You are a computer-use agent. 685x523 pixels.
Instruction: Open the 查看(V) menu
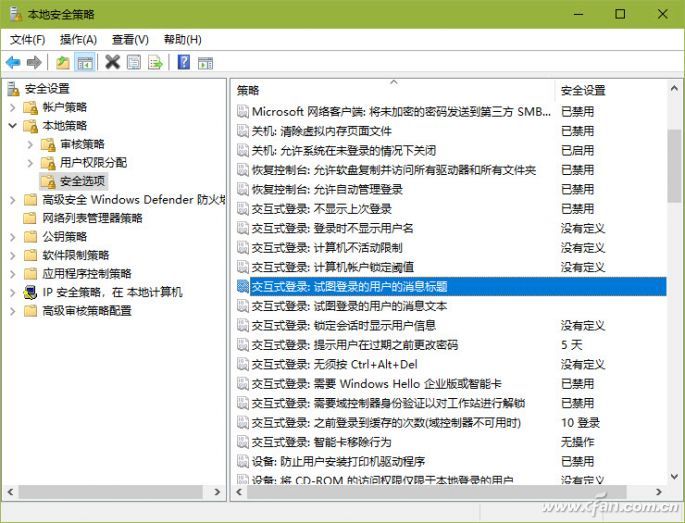click(x=130, y=40)
